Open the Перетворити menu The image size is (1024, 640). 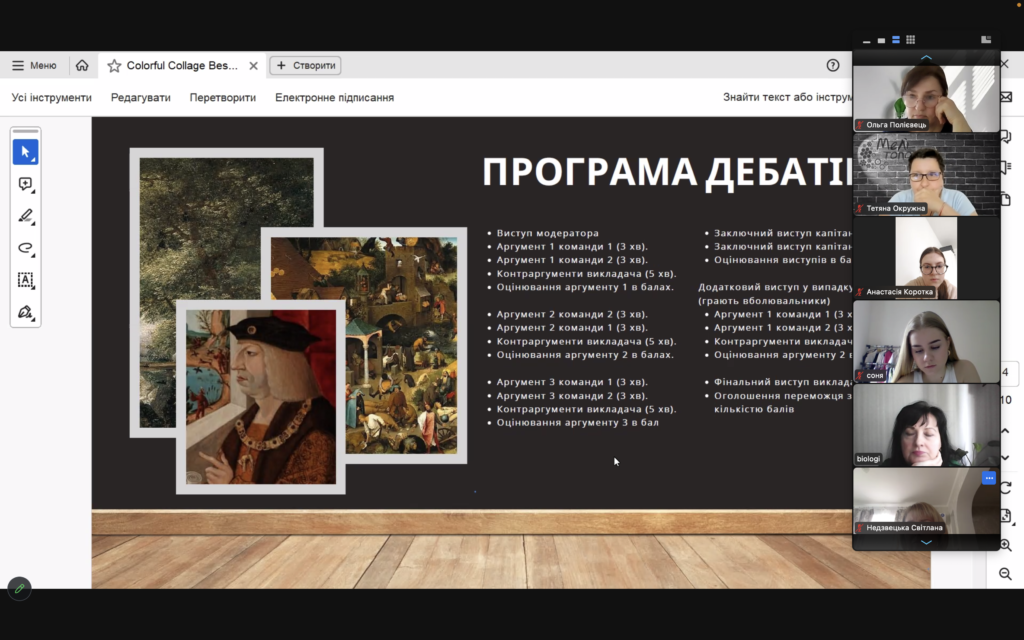[223, 97]
